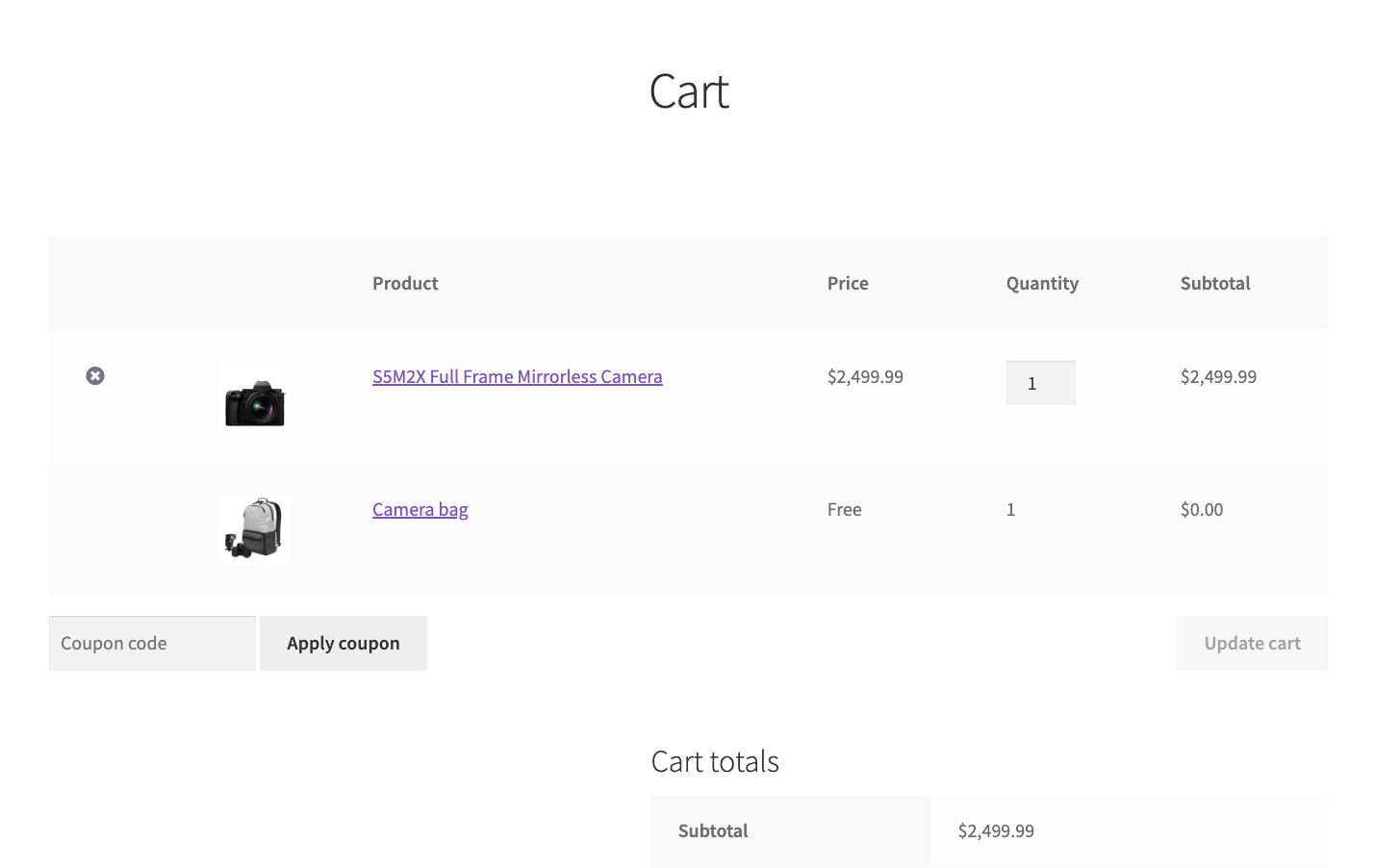
Task: Click the Update cart button
Action: click(1252, 643)
